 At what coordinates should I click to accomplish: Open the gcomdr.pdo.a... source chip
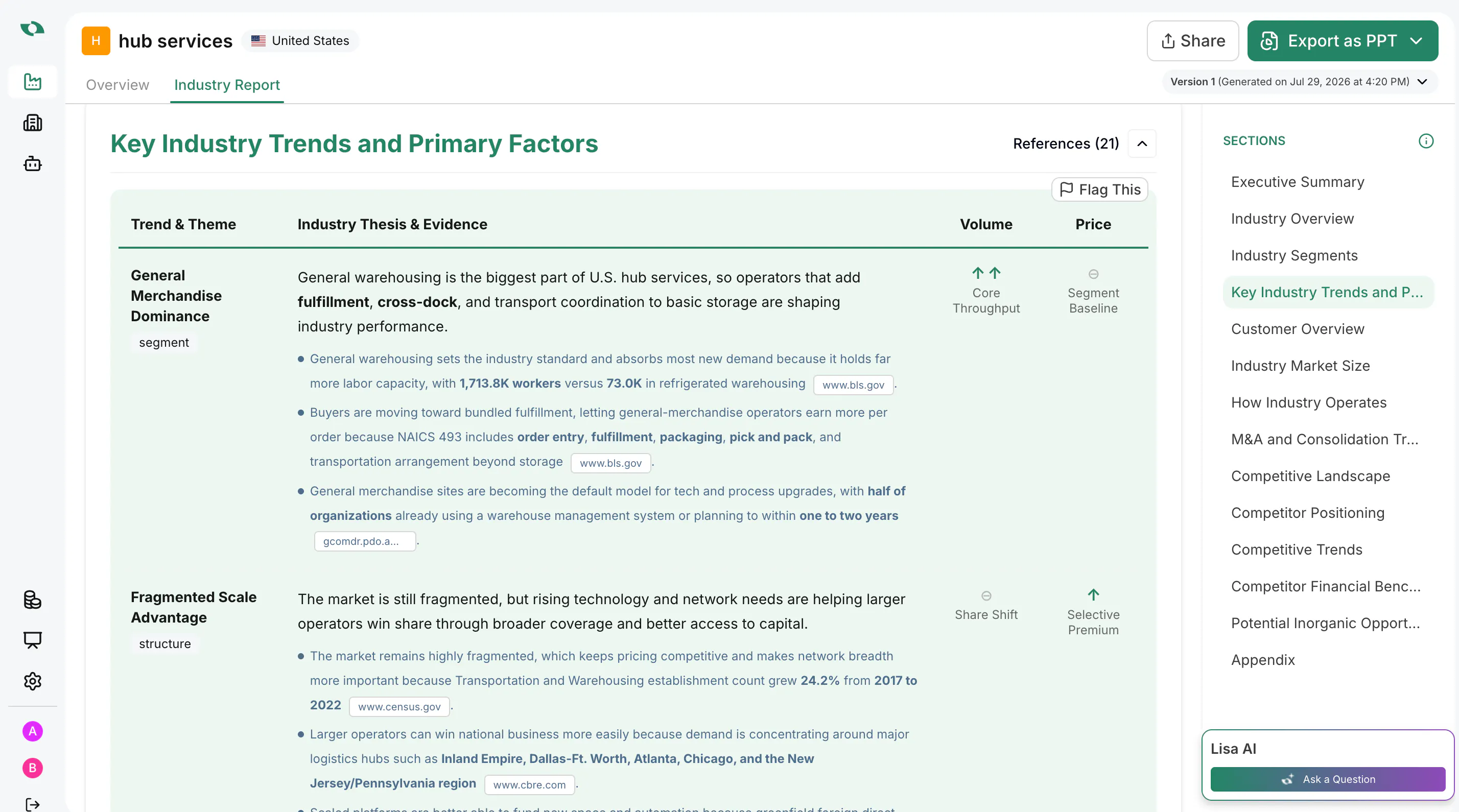point(365,542)
